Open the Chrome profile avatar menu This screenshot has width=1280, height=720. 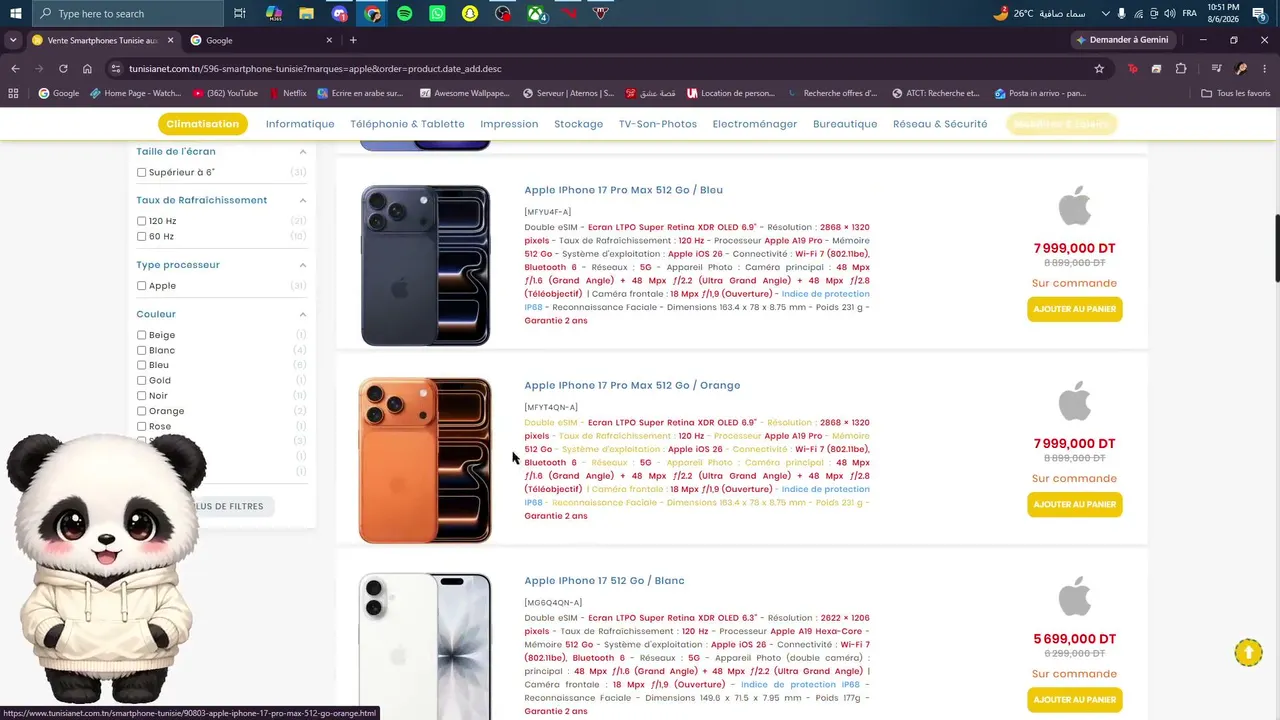[x=1241, y=69]
